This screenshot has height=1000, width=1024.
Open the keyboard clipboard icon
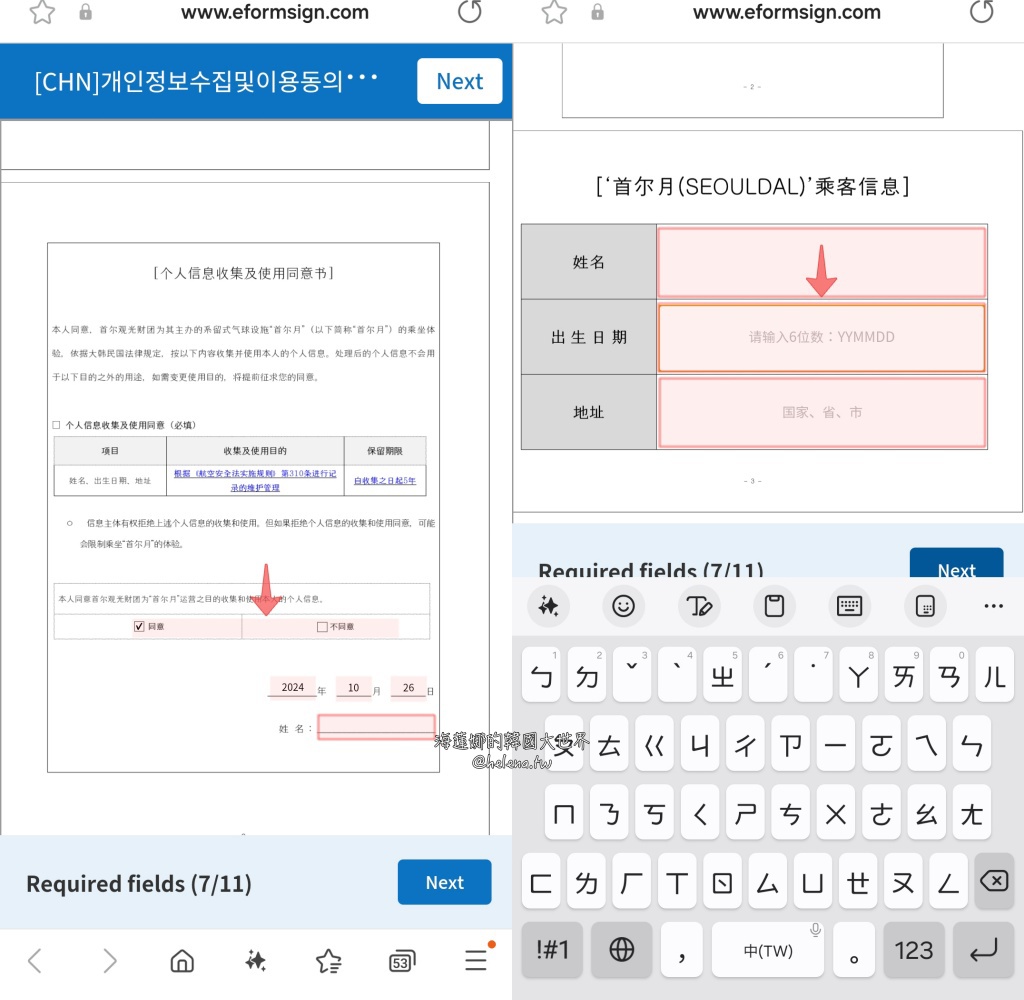coord(774,606)
